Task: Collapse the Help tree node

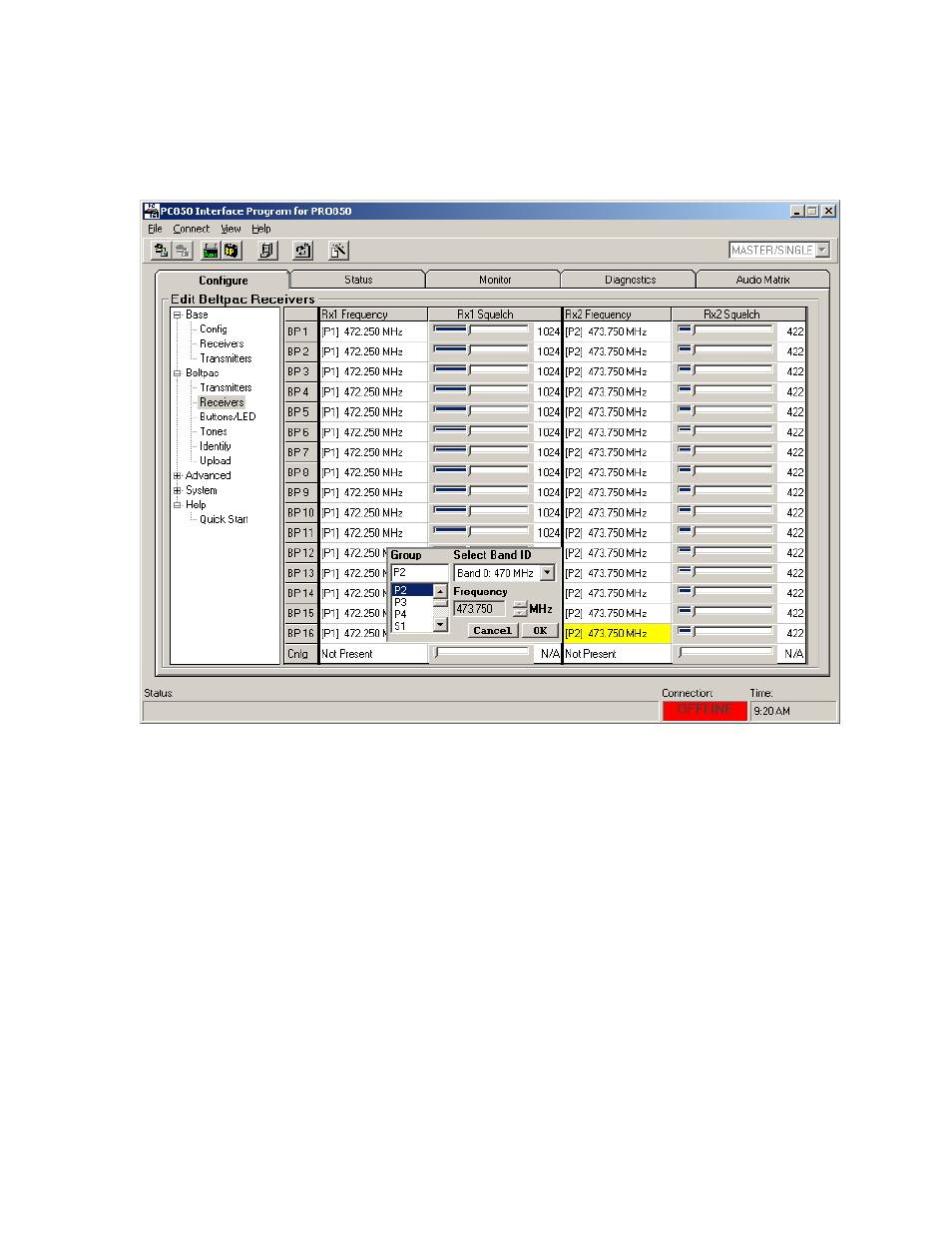Action: (x=178, y=505)
